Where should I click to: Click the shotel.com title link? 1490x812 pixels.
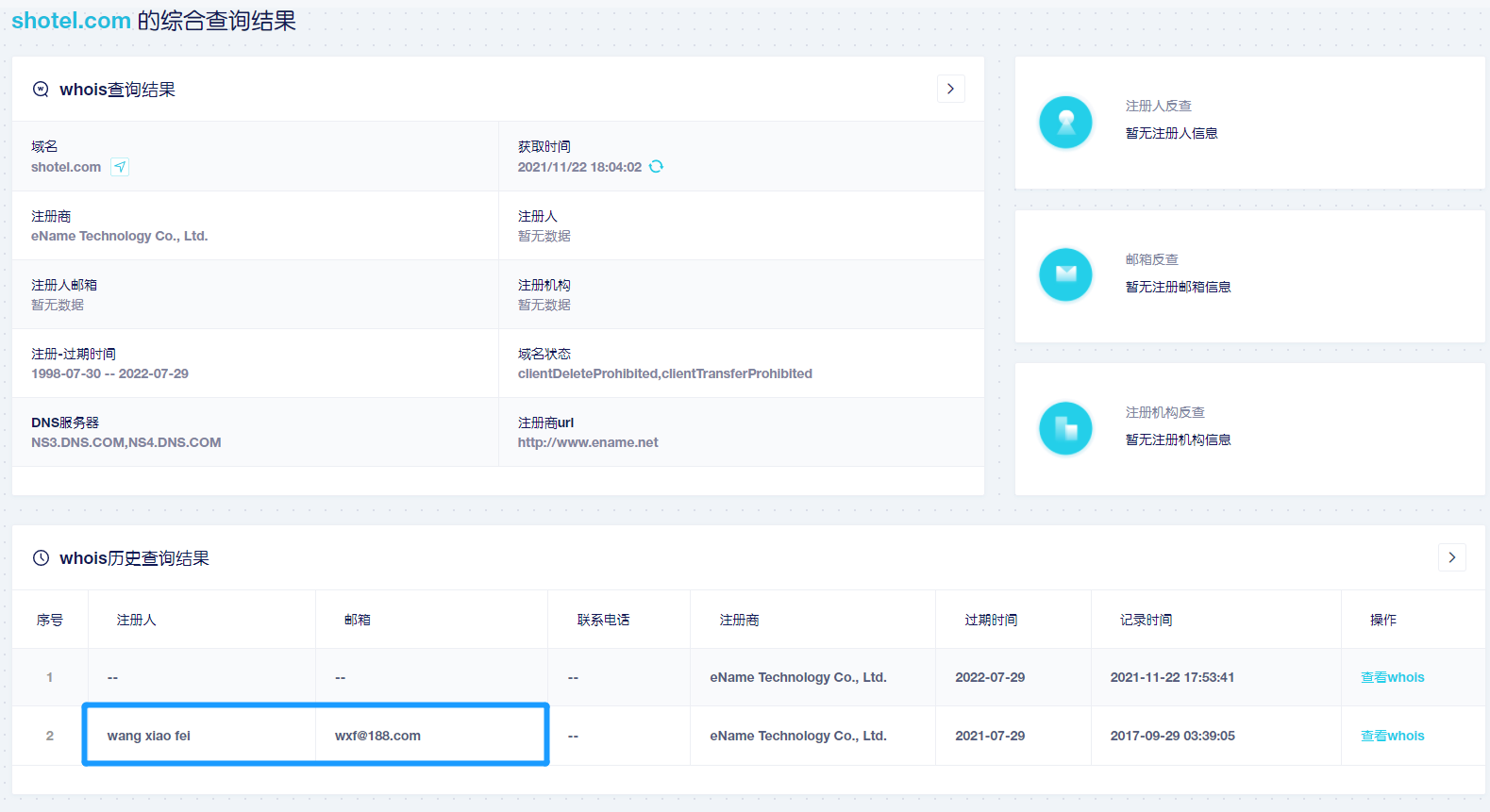click(71, 20)
